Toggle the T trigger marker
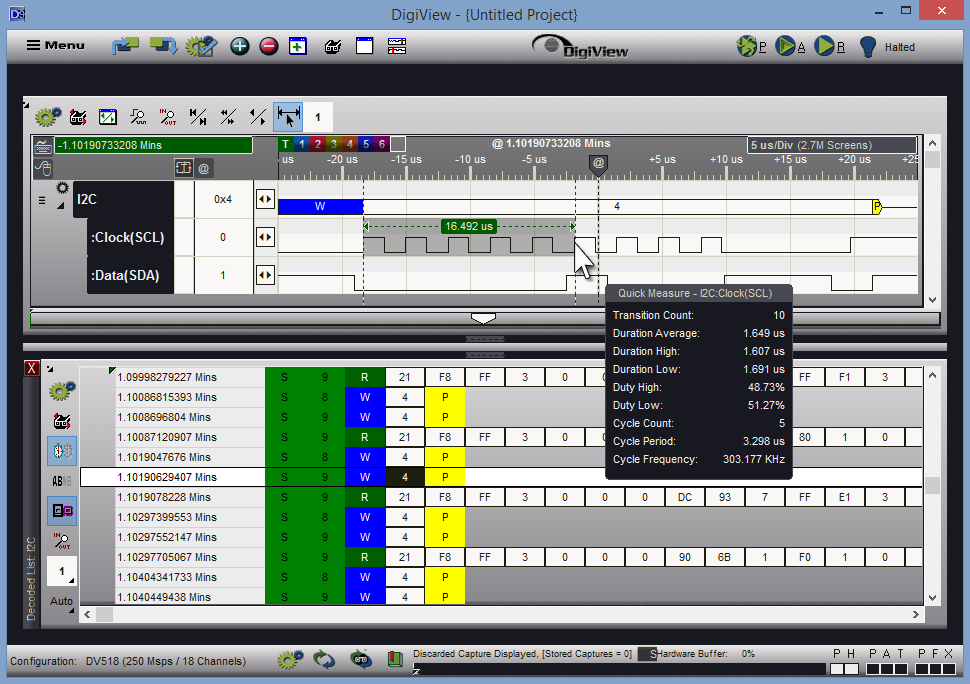Viewport: 970px width, 684px height. pos(286,145)
